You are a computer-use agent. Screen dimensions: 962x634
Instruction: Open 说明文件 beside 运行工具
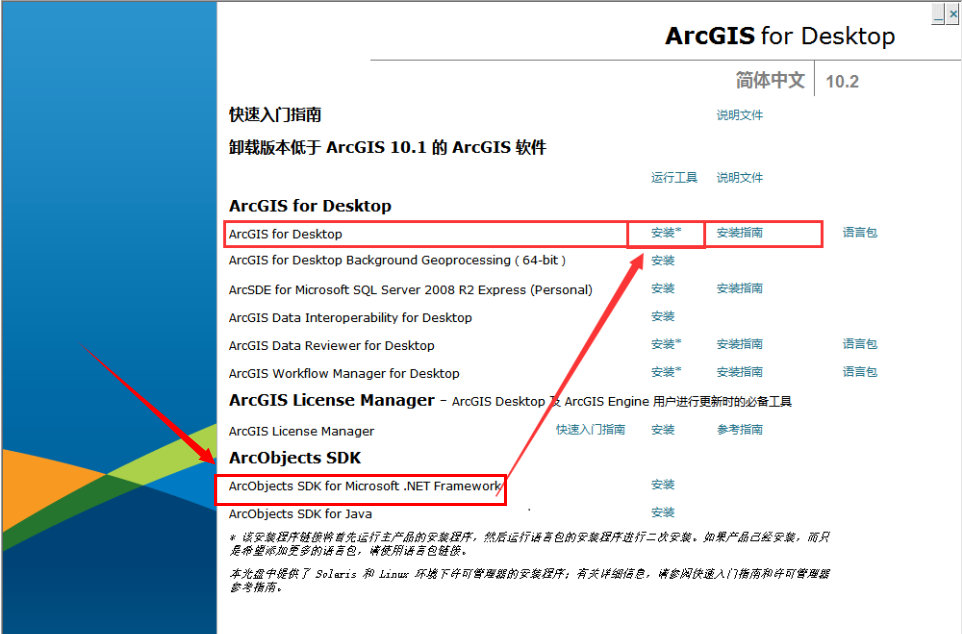coord(739,177)
